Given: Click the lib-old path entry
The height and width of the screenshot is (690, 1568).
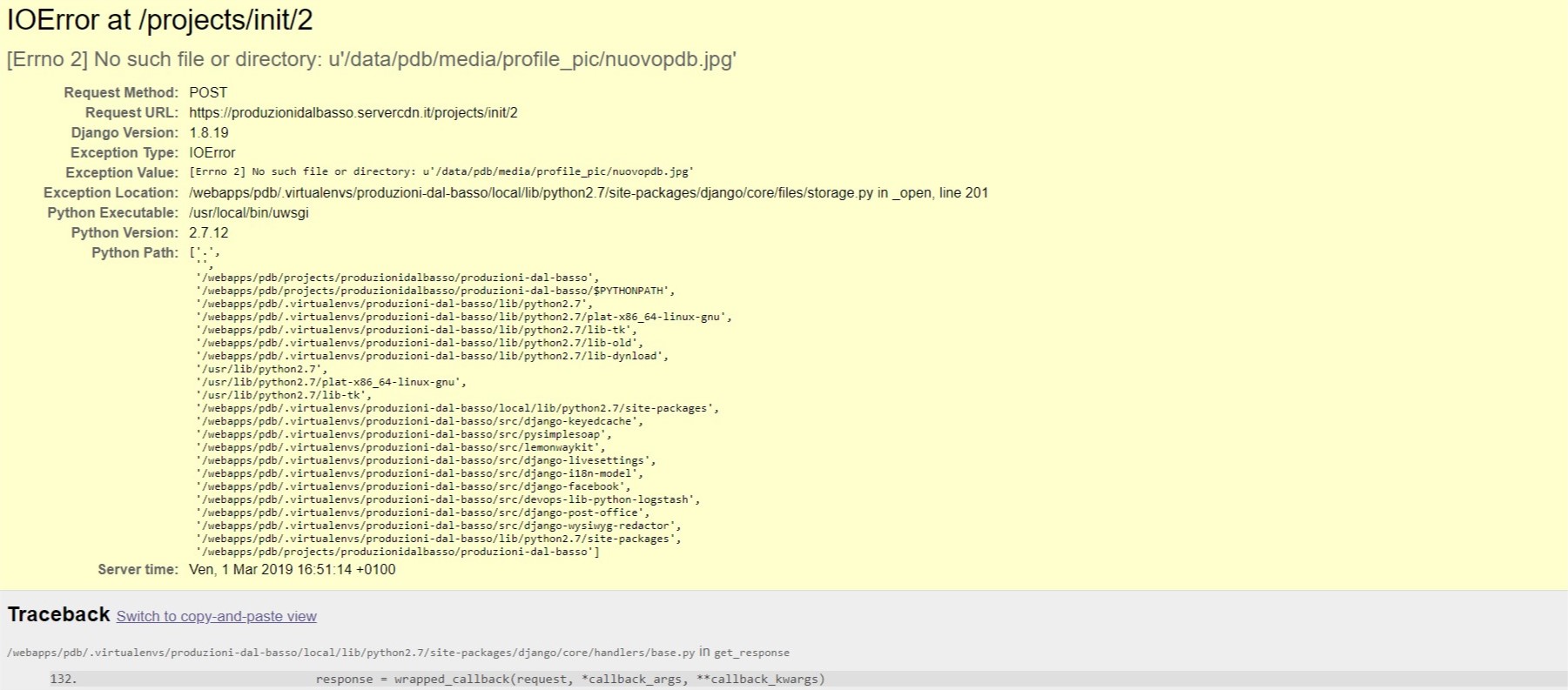Looking at the screenshot, I should [420, 343].
